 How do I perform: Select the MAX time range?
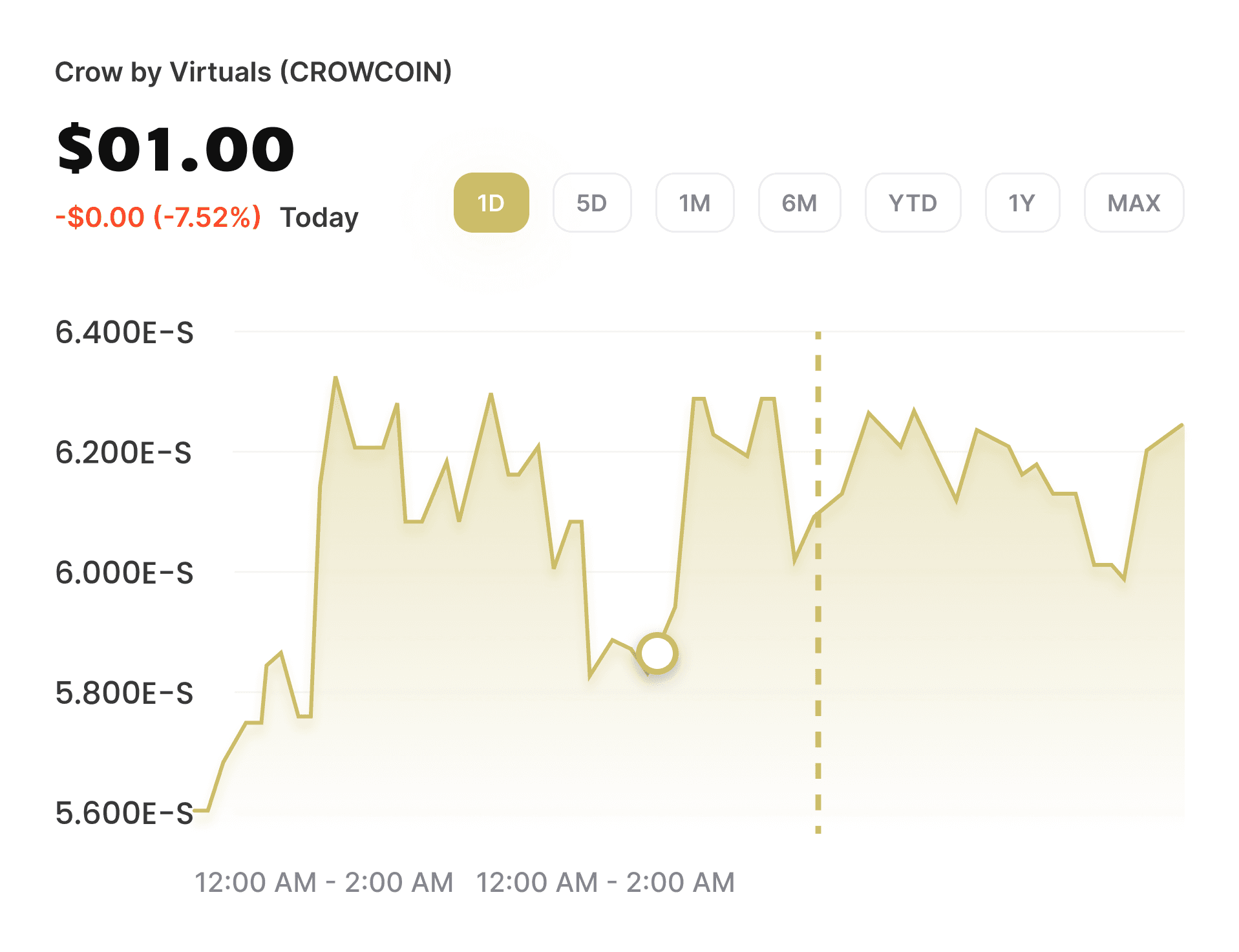(x=1133, y=203)
